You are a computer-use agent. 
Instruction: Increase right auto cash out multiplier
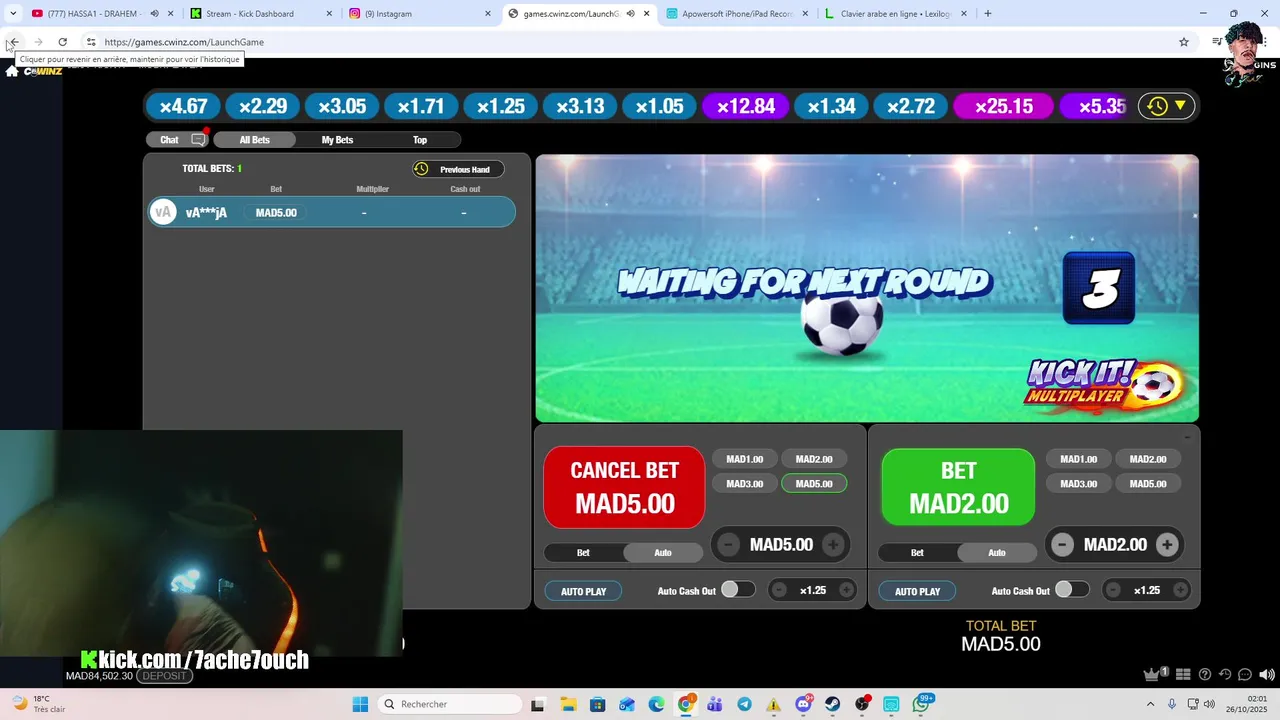[x=1180, y=590]
